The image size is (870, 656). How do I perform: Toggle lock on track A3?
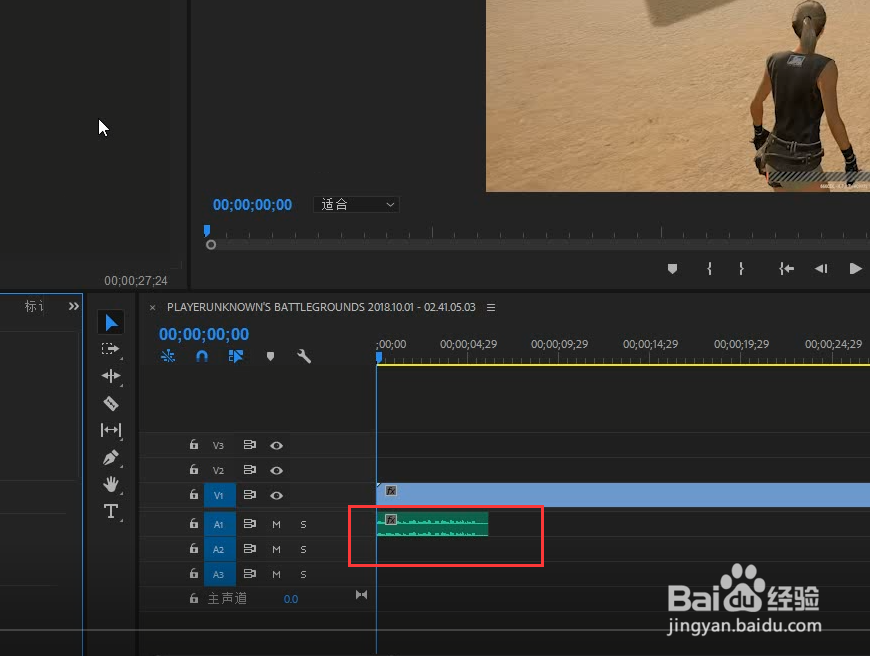[194, 573]
